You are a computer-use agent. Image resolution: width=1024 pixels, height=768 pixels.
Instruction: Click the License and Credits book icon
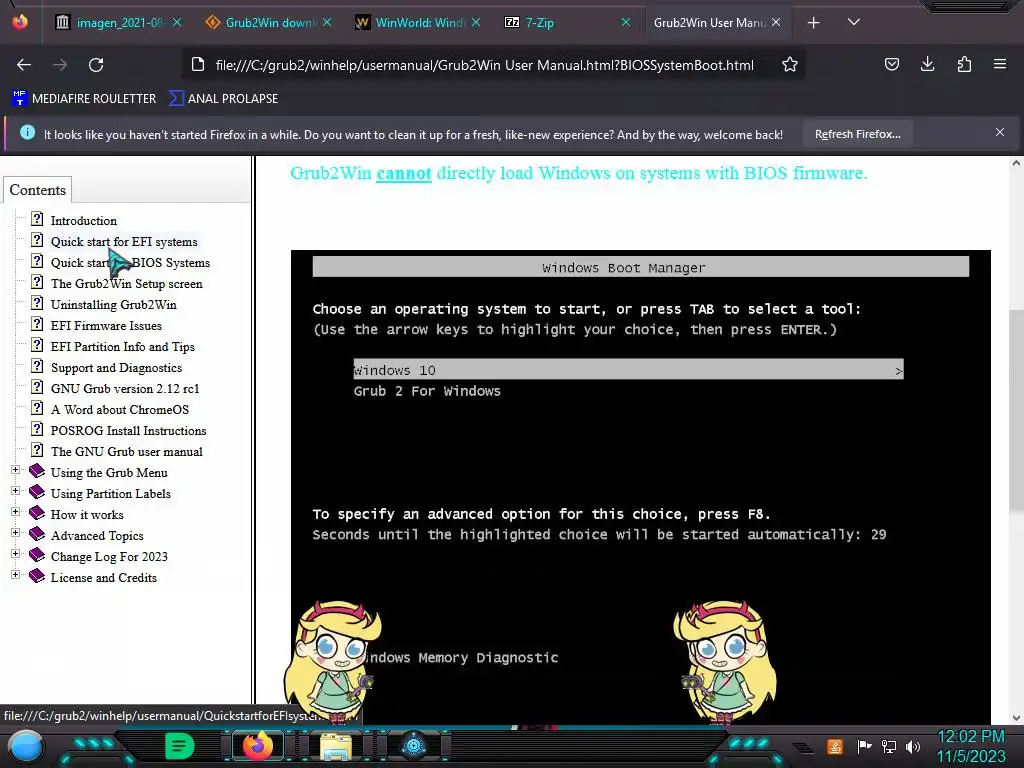pyautogui.click(x=37, y=576)
